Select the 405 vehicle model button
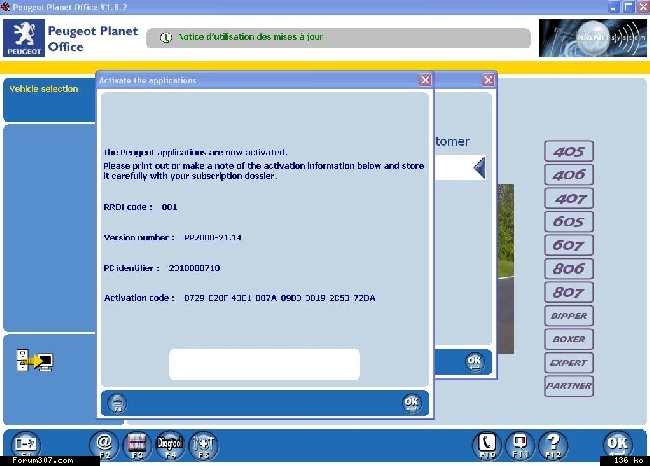Viewport: 650px width, 466px height. click(x=569, y=151)
